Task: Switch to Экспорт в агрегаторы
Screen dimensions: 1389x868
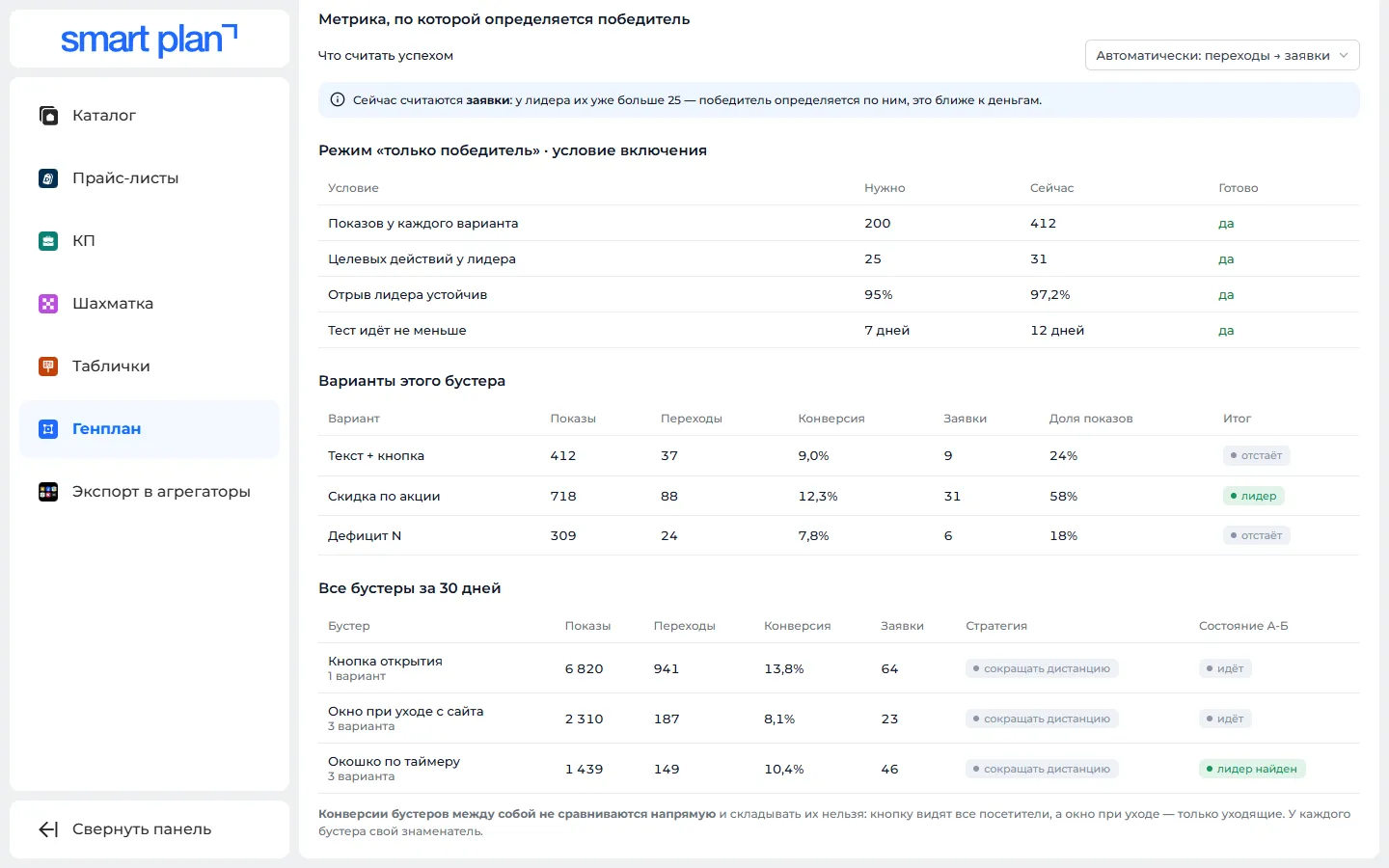Action: [150, 492]
